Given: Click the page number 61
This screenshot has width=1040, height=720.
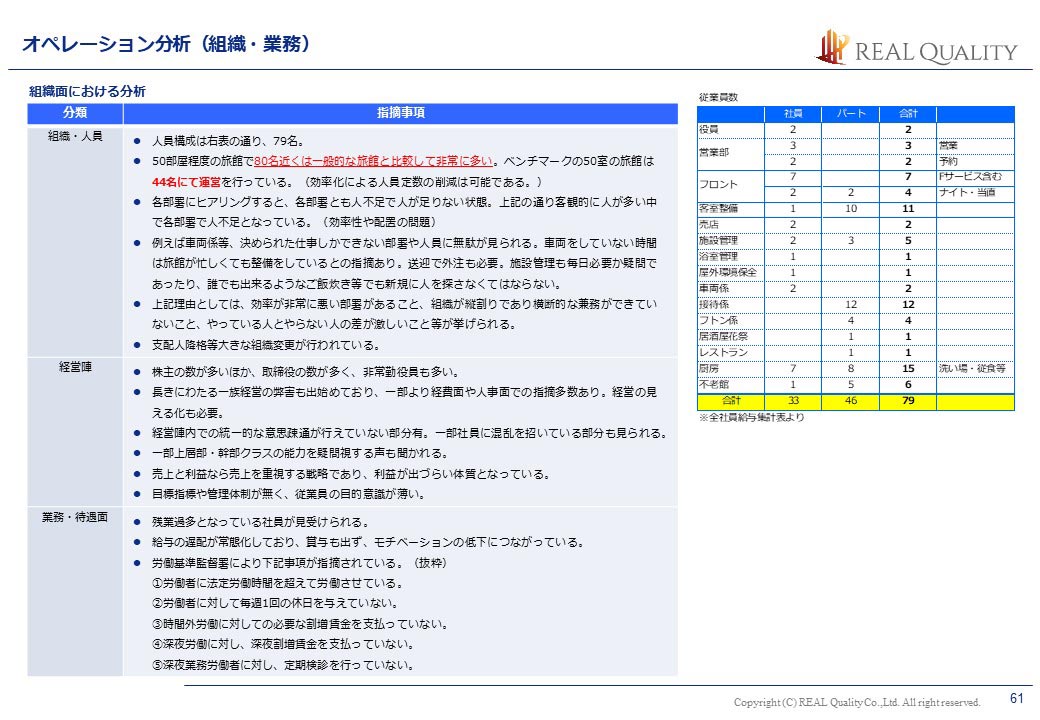Looking at the screenshot, I should click(x=1017, y=698).
